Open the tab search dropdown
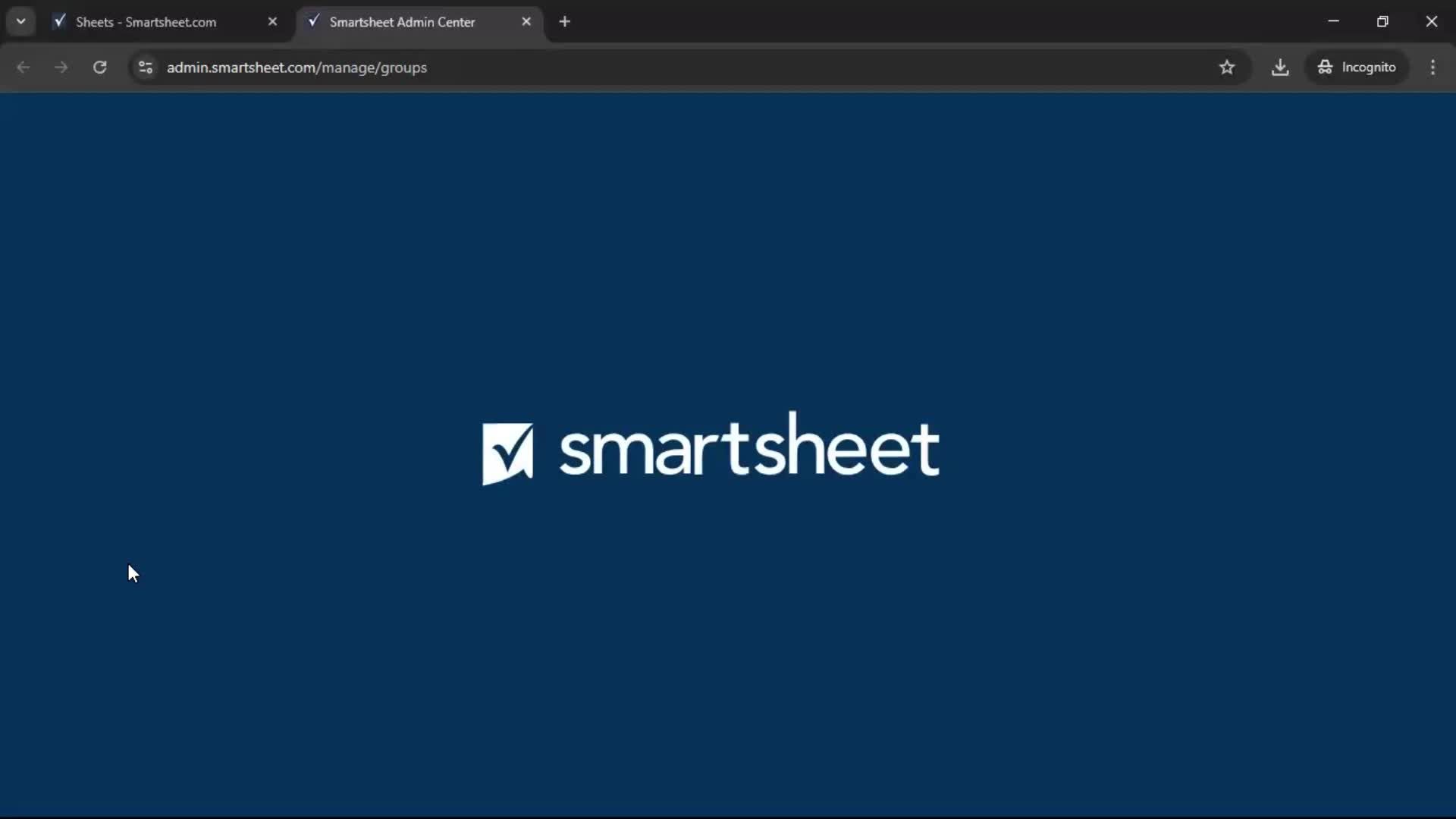This screenshot has width=1456, height=819. click(x=20, y=21)
